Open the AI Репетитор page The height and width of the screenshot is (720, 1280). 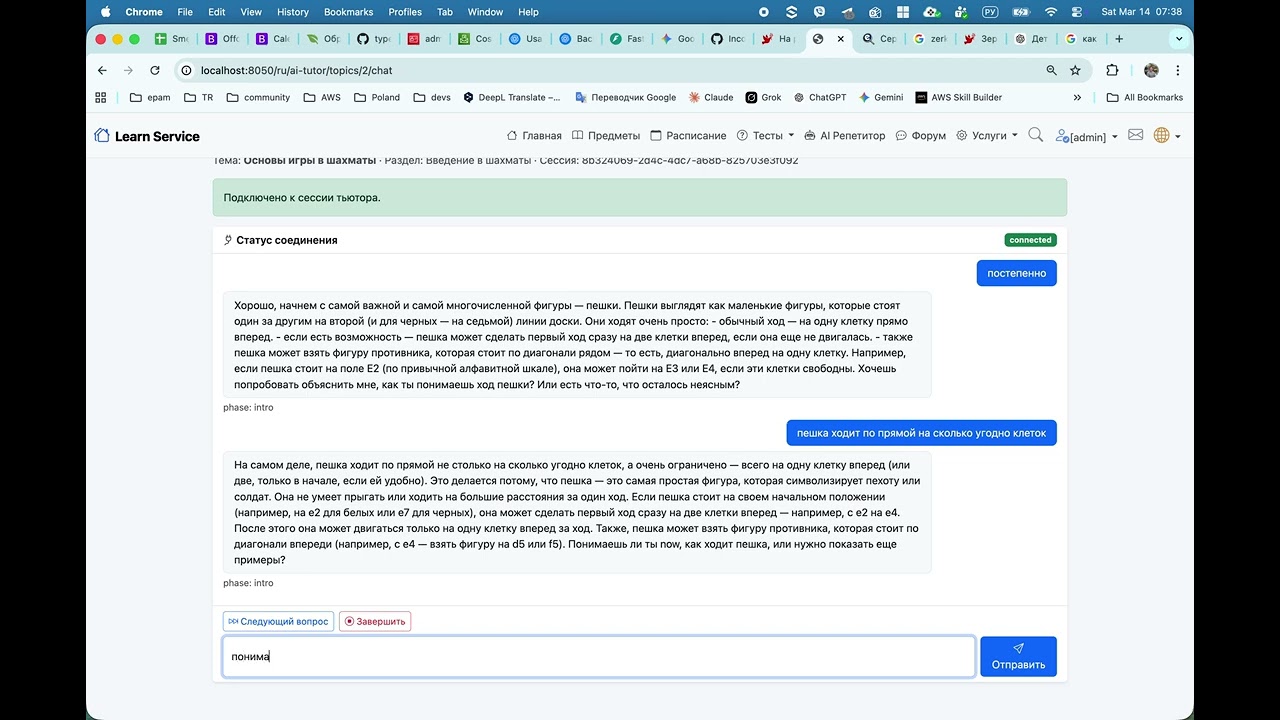pos(844,136)
